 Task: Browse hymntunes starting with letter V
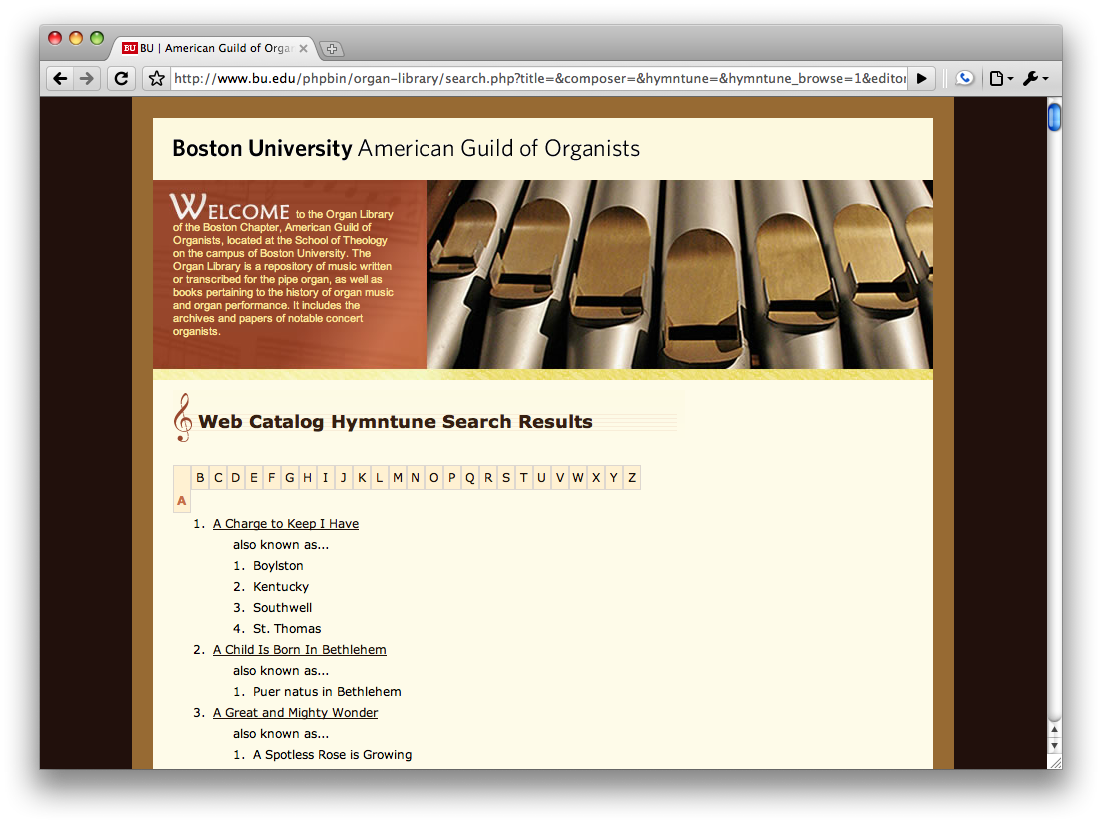(560, 477)
